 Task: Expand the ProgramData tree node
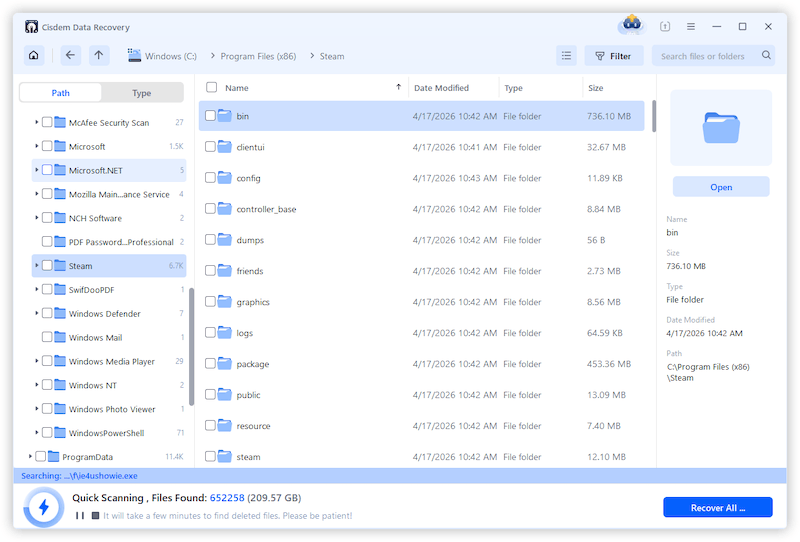click(x=30, y=456)
